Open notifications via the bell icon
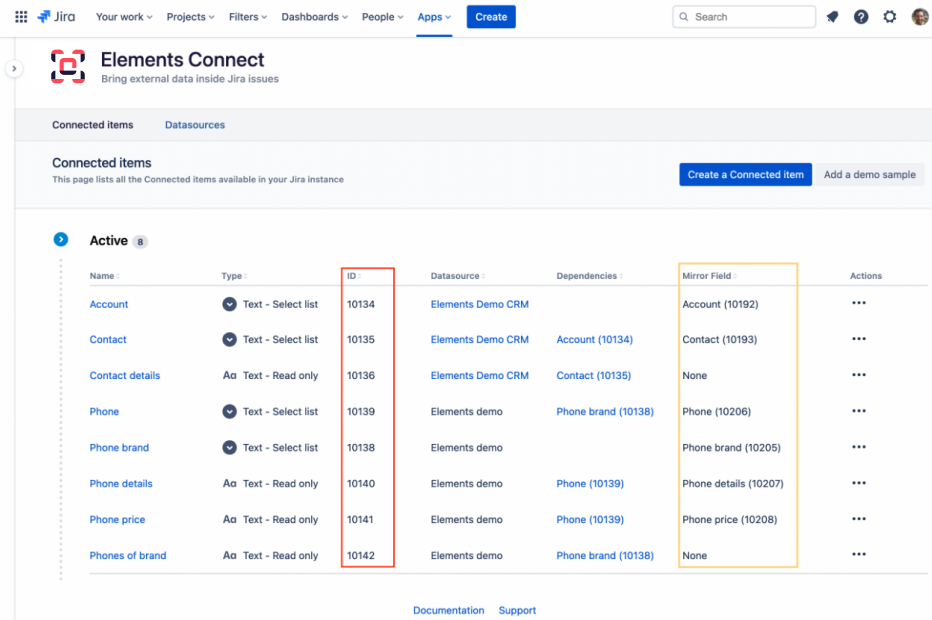 pyautogui.click(x=832, y=16)
